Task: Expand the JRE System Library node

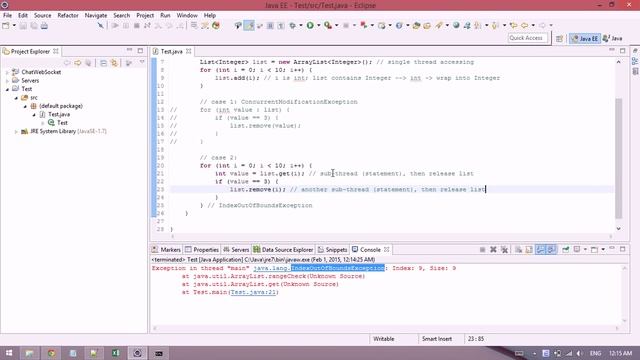Action: click(16, 131)
